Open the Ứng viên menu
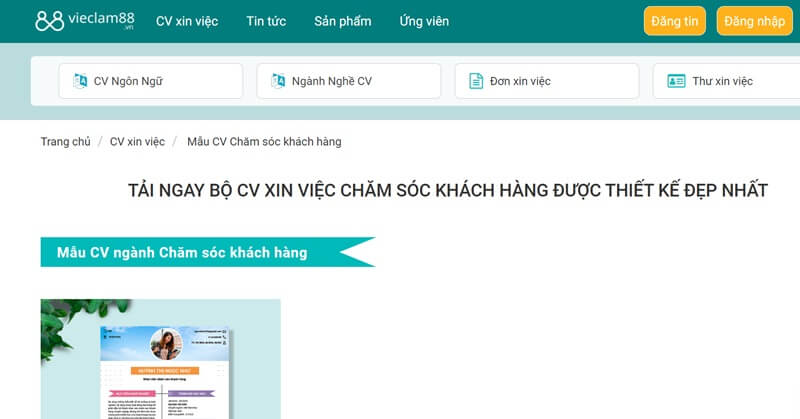The height and width of the screenshot is (419, 800). tap(424, 21)
